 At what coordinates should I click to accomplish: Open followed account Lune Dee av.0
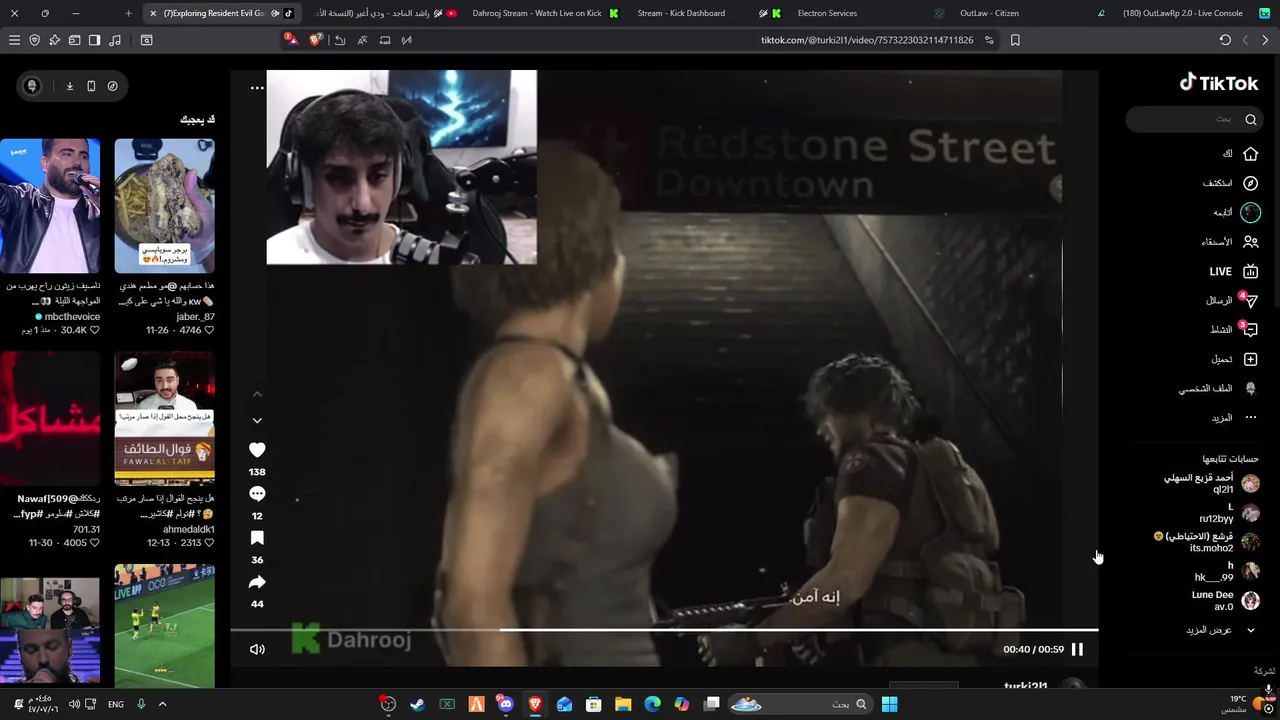1225,600
